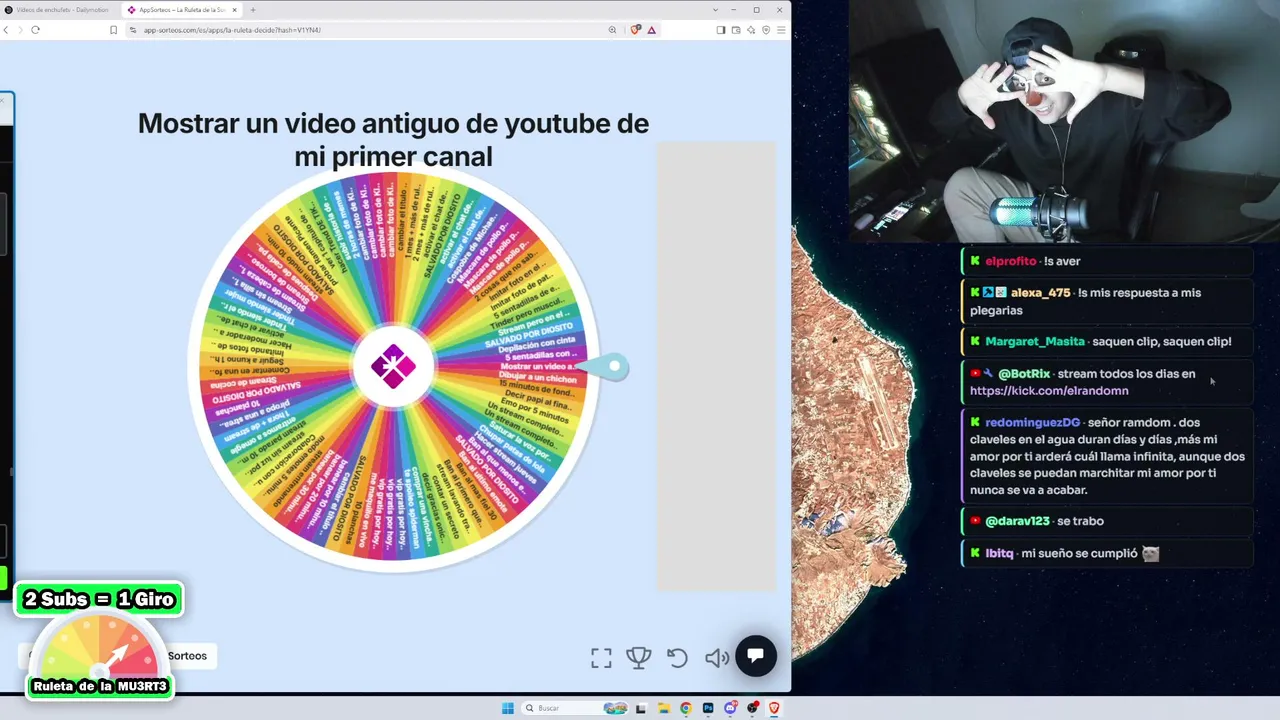
Task: Open site settings icon in address bar
Action: coord(134,30)
